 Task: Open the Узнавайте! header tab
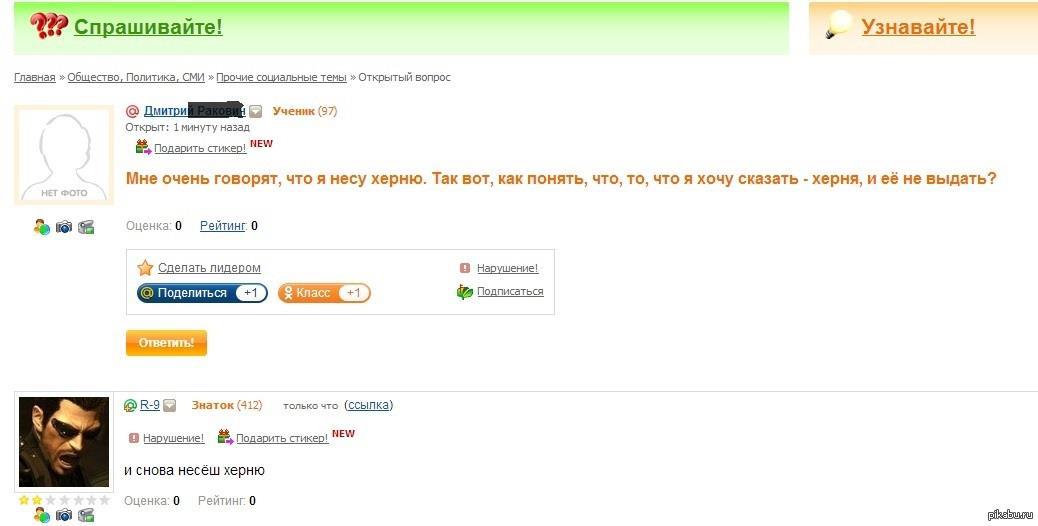pyautogui.click(x=918, y=26)
